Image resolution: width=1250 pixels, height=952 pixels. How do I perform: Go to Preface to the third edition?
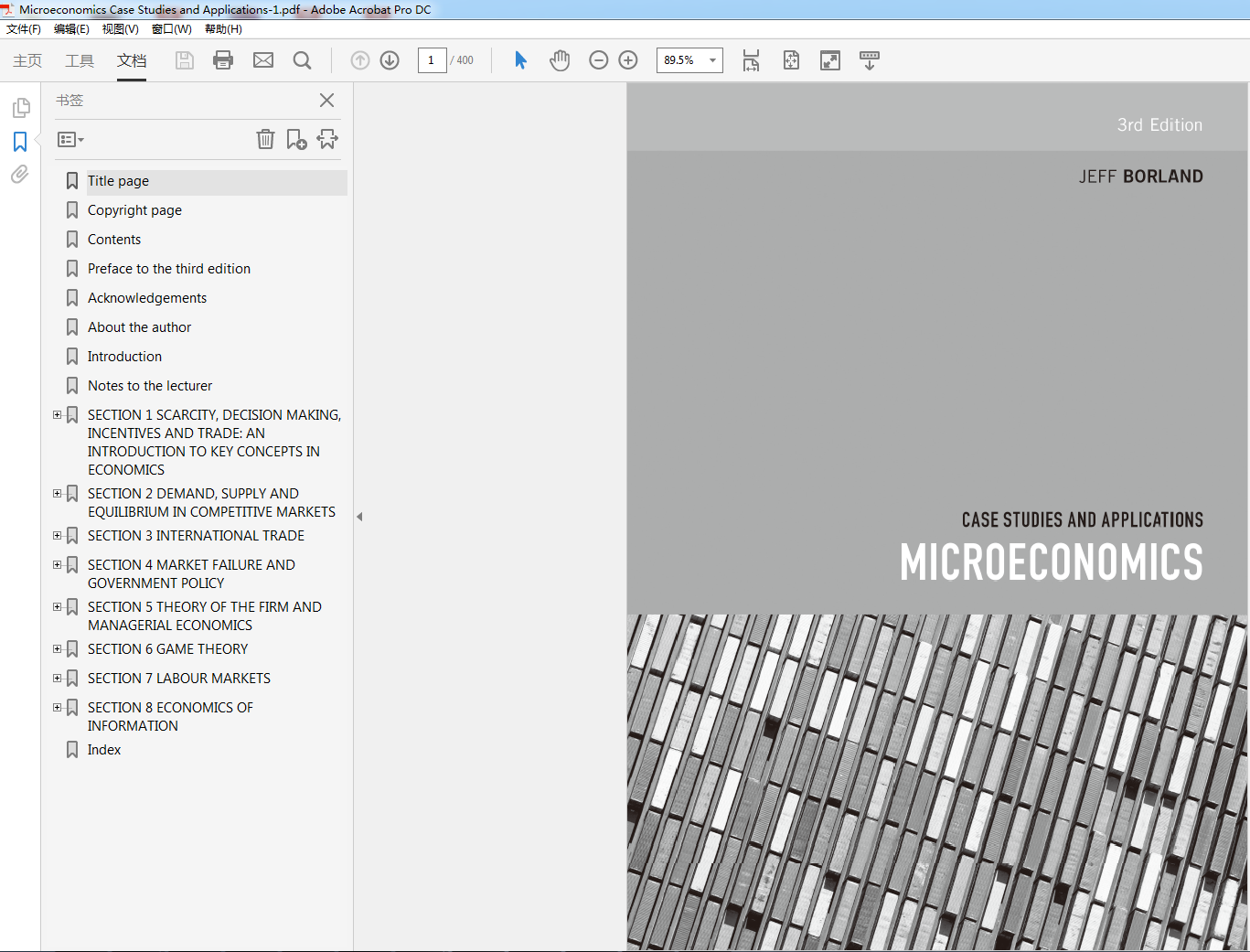pos(169,269)
